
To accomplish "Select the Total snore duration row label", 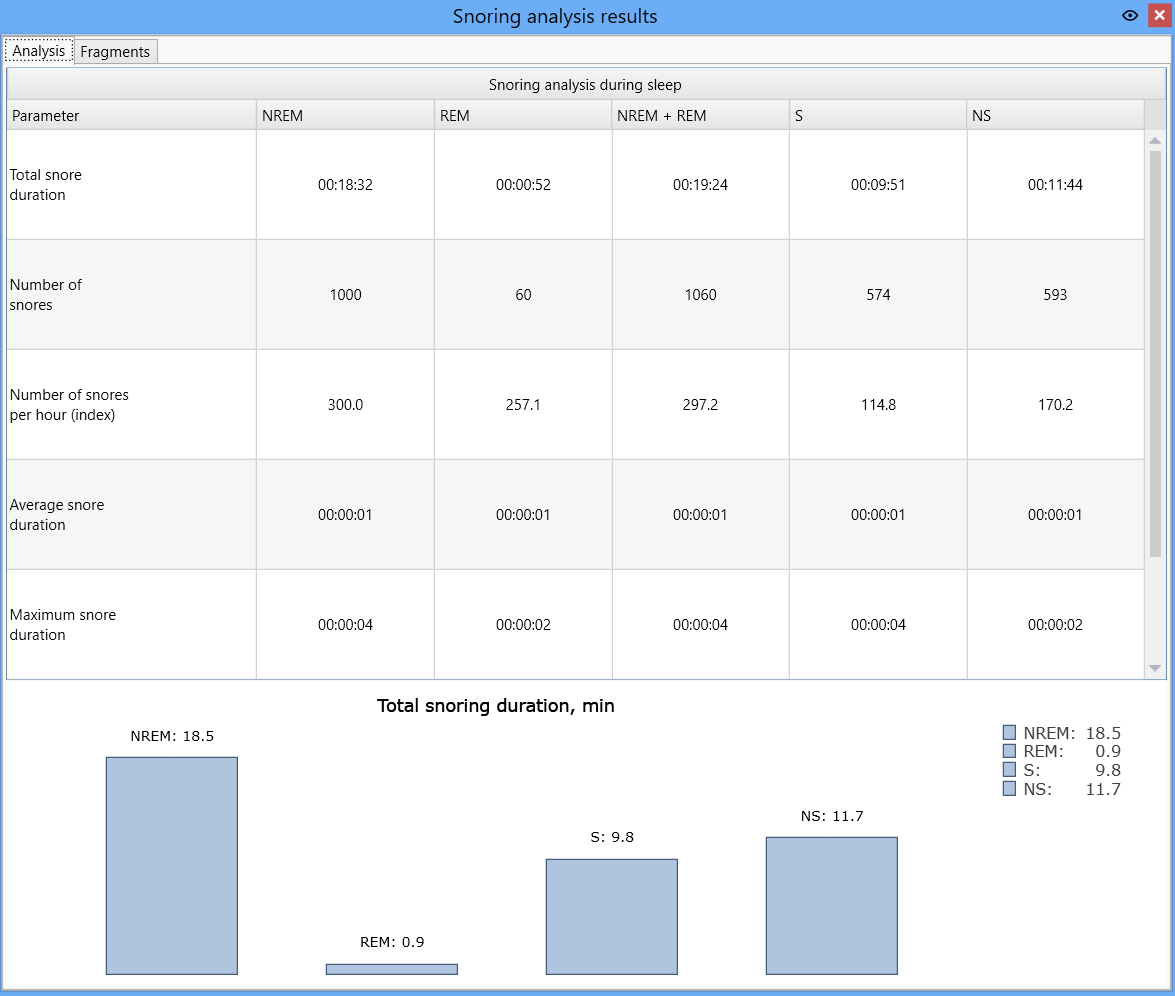I will pyautogui.click(x=46, y=184).
